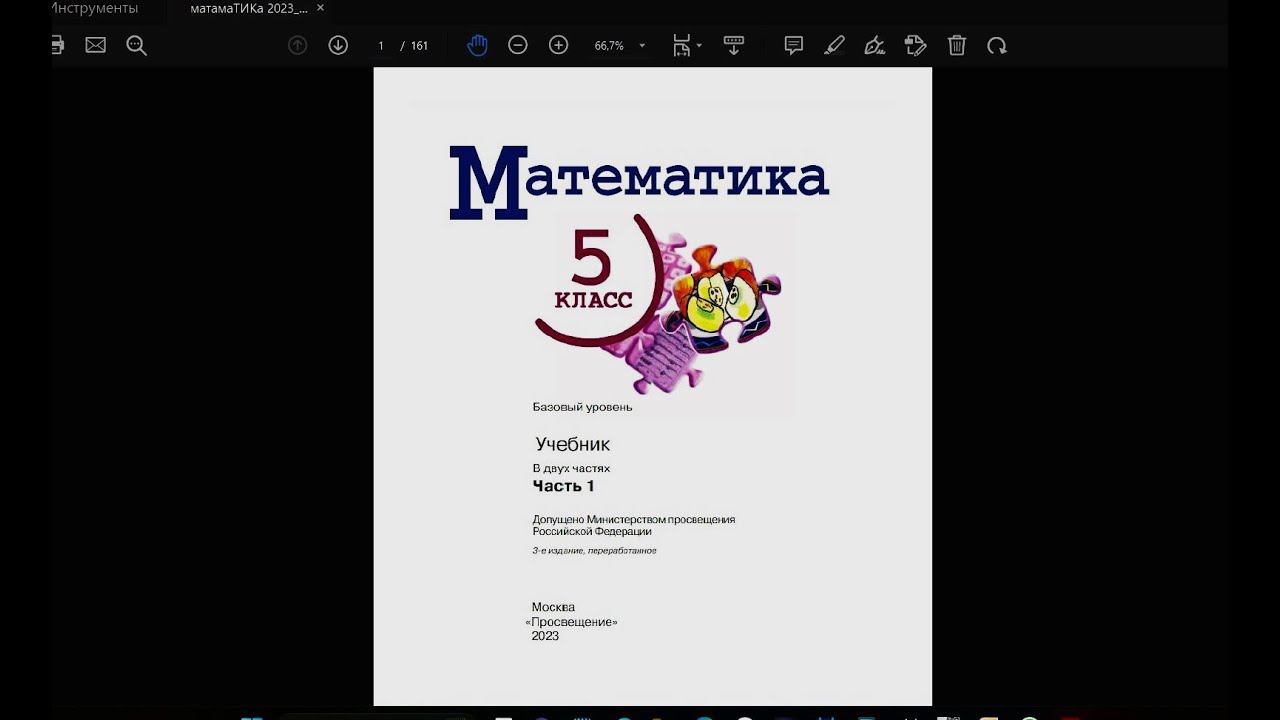This screenshot has height=720, width=1280.
Task: Select the матамаТИКа 2023 document tab
Action: [x=249, y=9]
